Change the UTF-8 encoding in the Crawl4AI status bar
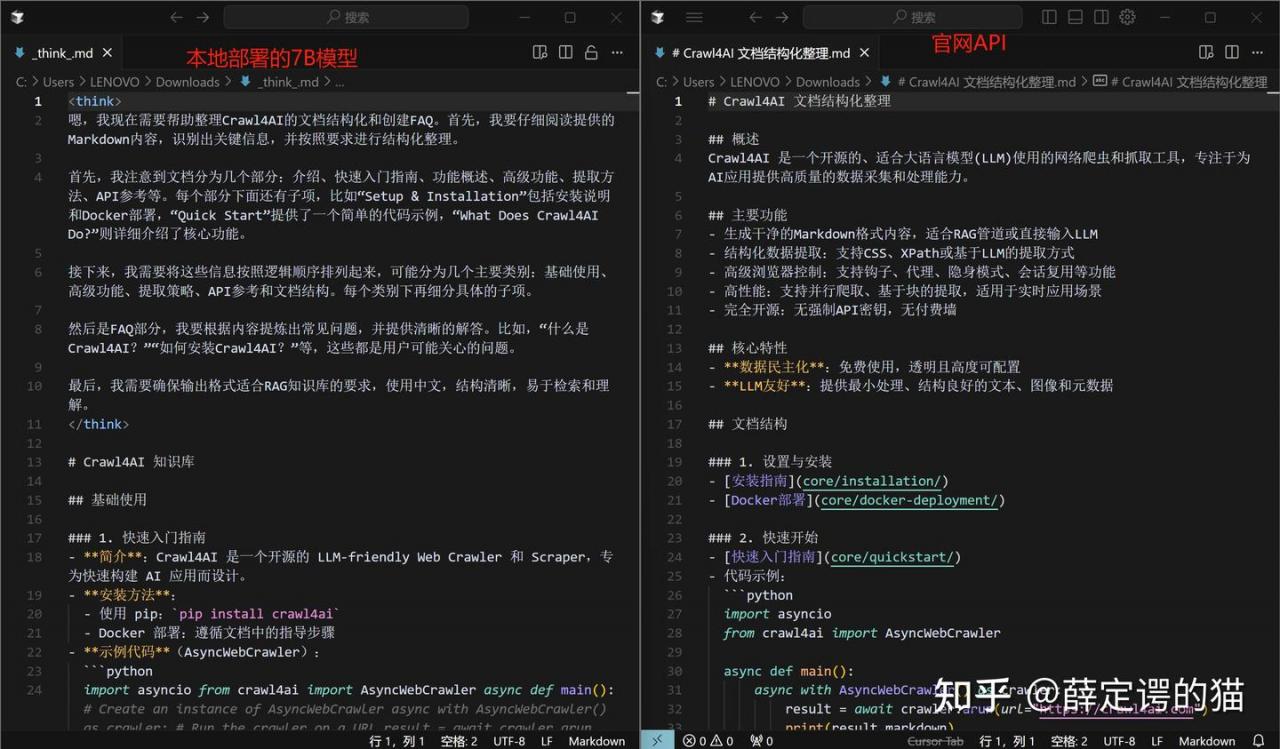The width and height of the screenshot is (1280, 749). [x=1118, y=741]
